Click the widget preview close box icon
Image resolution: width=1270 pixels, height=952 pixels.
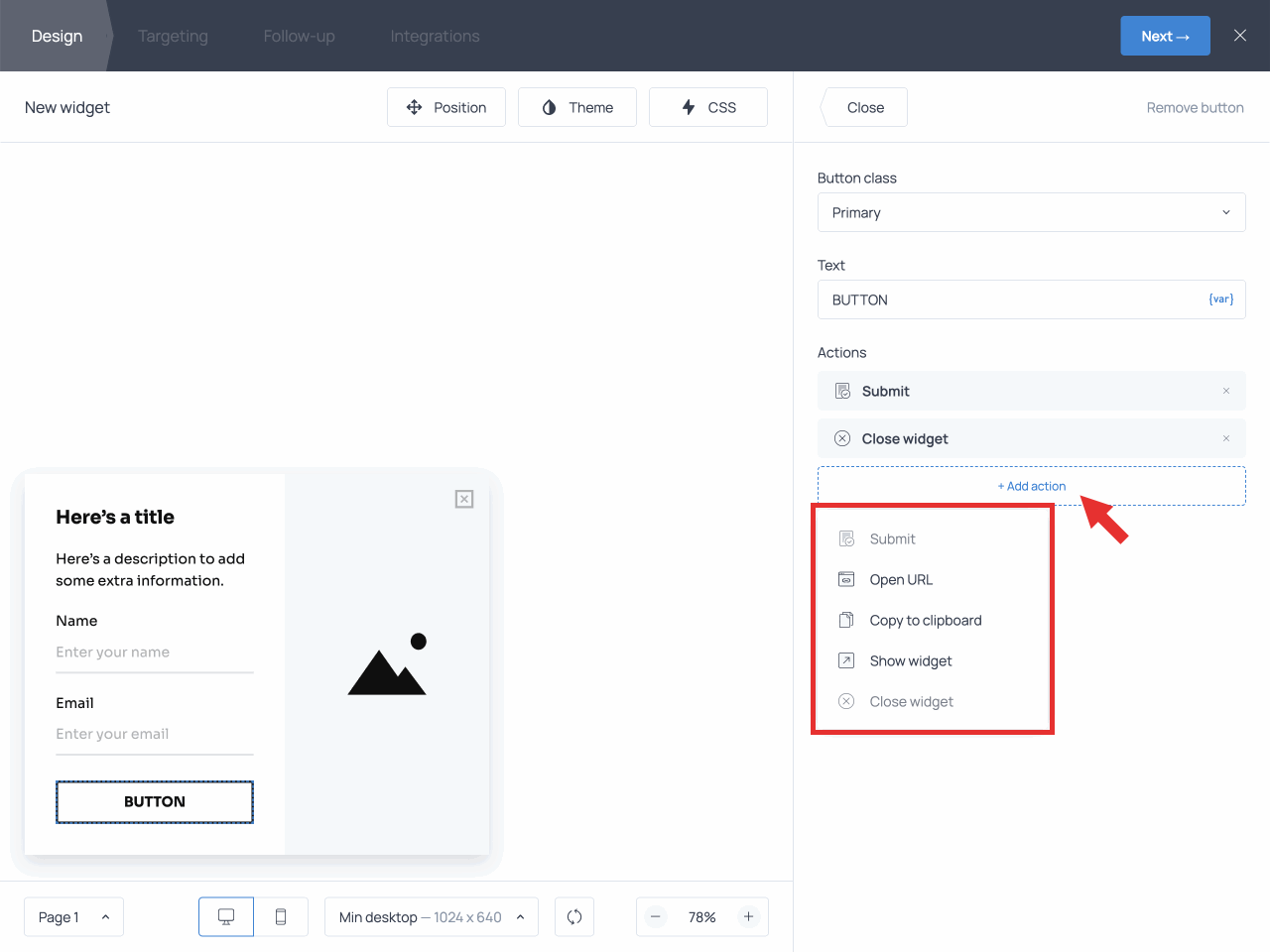coord(464,499)
